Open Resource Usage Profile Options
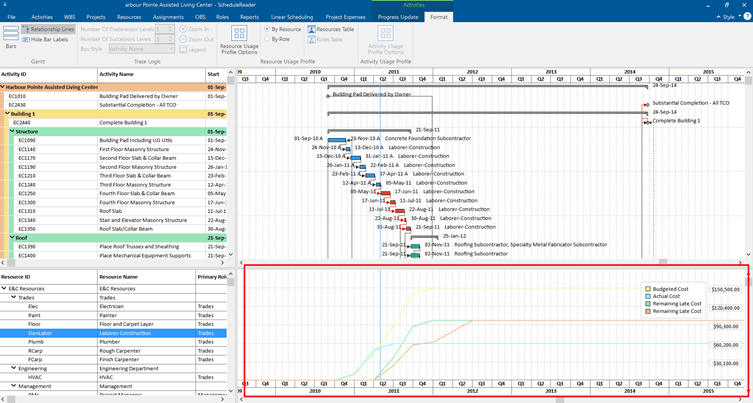The height and width of the screenshot is (403, 753). [239, 40]
